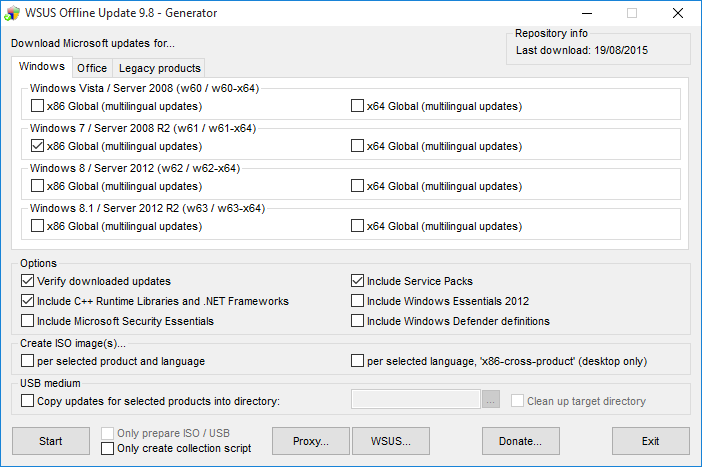Open the Legacy products tab
Viewport: 702px width, 467px height.
[159, 68]
